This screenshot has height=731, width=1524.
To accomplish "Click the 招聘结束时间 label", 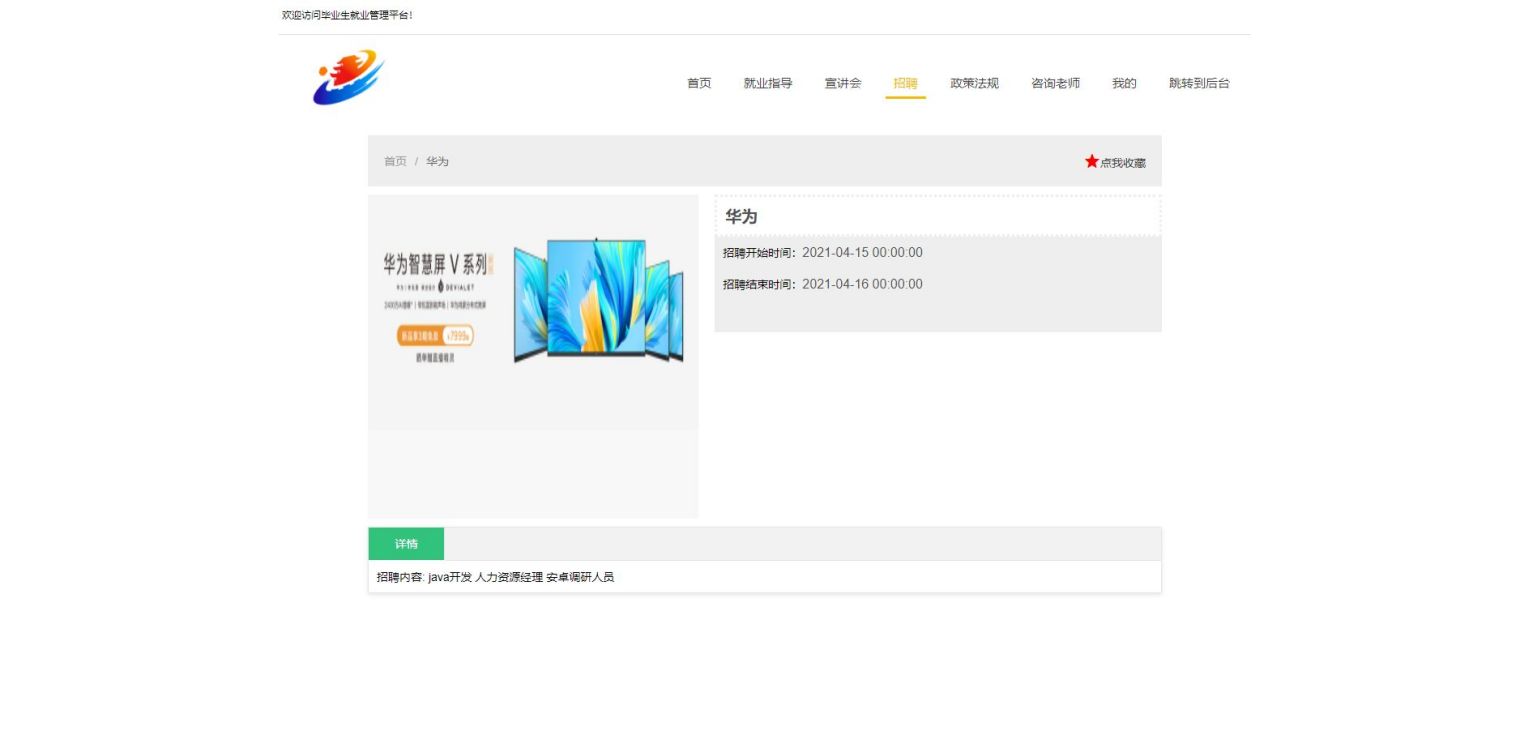I will [760, 285].
